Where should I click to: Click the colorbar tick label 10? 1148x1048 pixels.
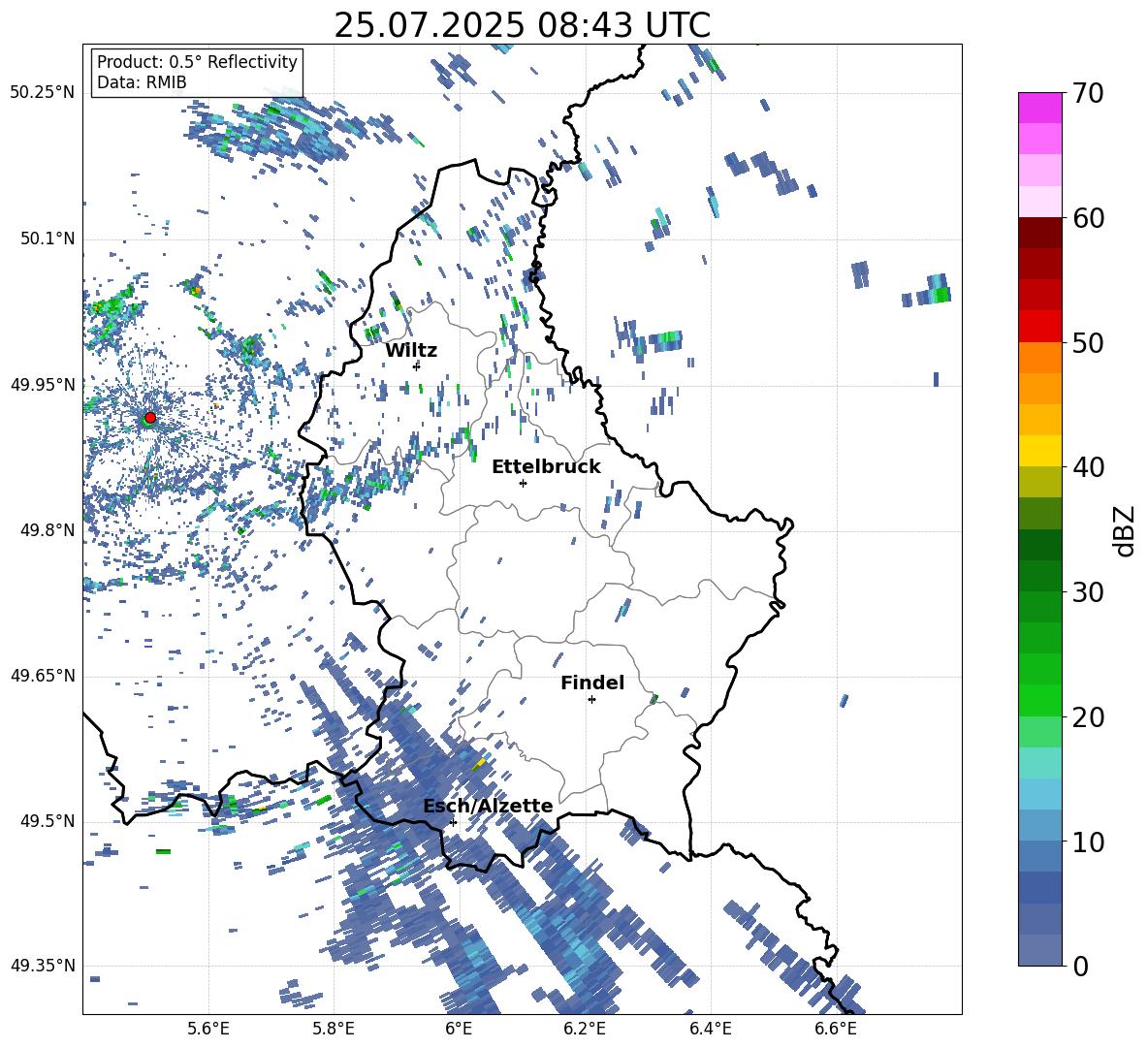pyautogui.click(x=1088, y=842)
